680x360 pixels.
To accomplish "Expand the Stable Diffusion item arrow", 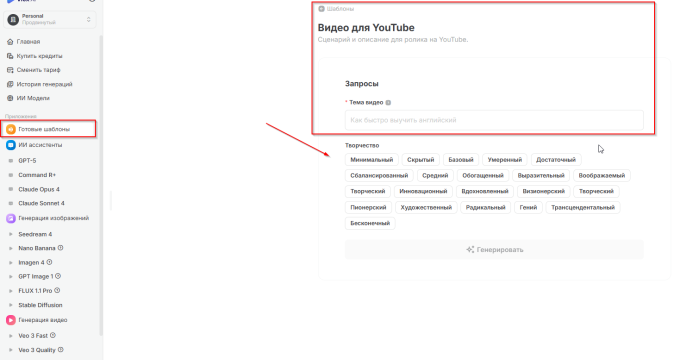I will tap(11, 305).
